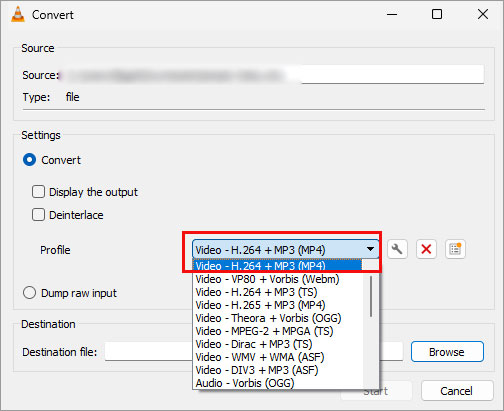This screenshot has height=411, width=504.
Task: Choose Video - VP80 + Vorbis (Webm) profile
Action: point(278,279)
